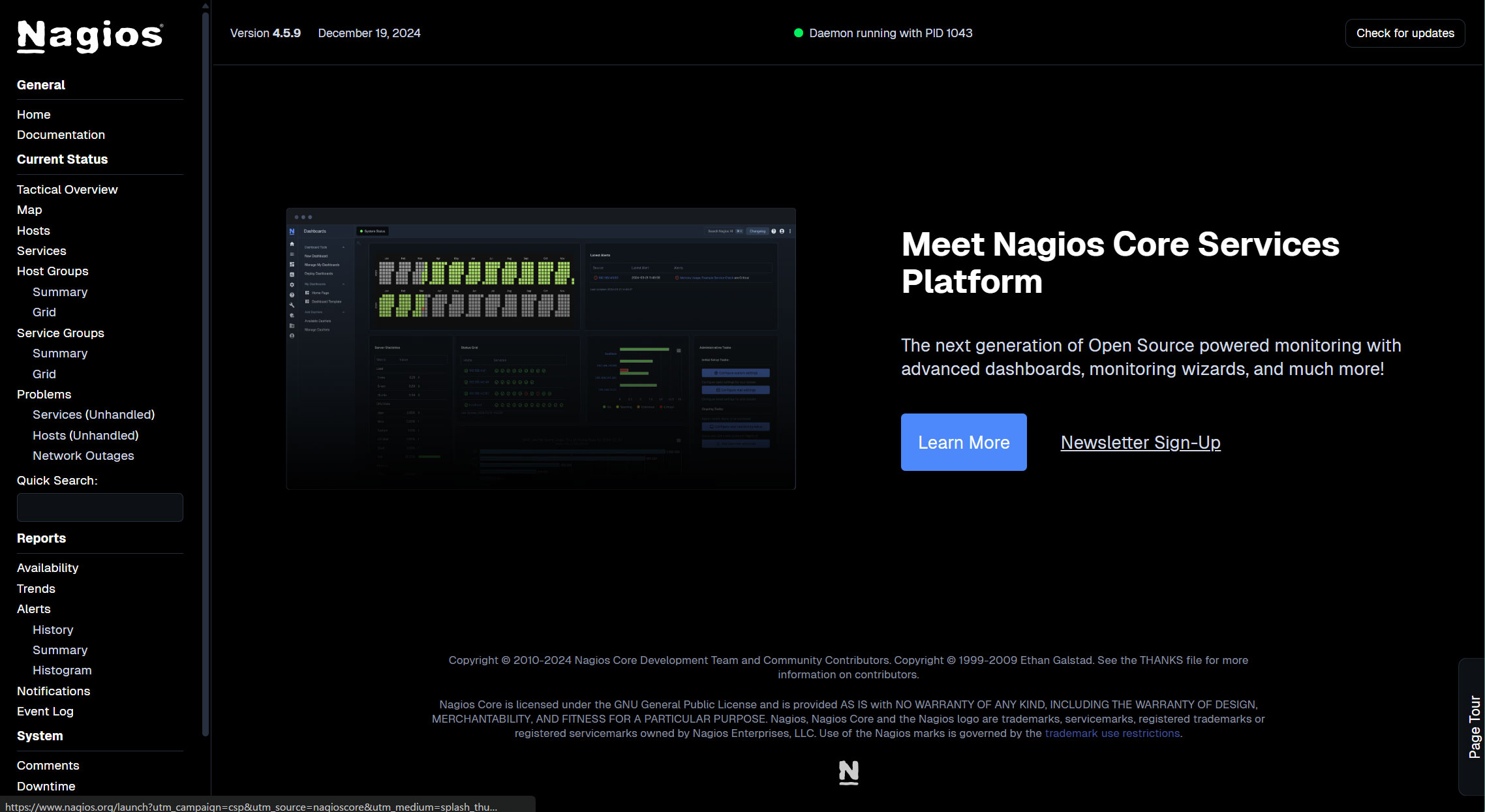Open Summary under Alerts
The height and width of the screenshot is (812, 1485).
(60, 650)
